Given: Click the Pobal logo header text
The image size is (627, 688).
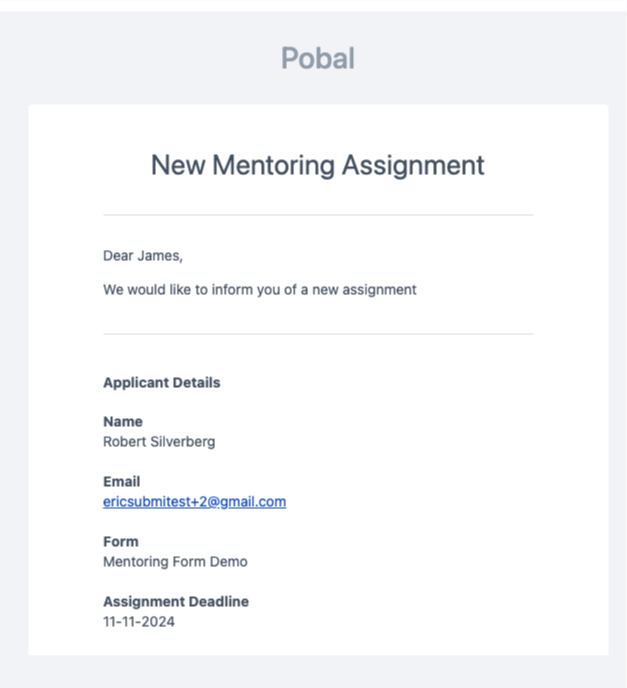Looking at the screenshot, I should [x=318, y=58].
